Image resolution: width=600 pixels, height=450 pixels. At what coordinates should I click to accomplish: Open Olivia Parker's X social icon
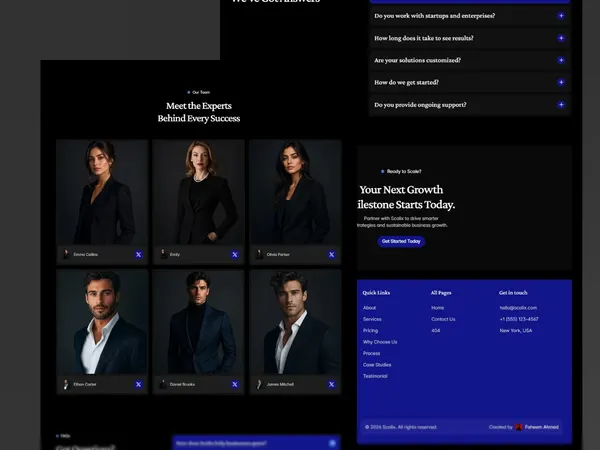(x=332, y=254)
